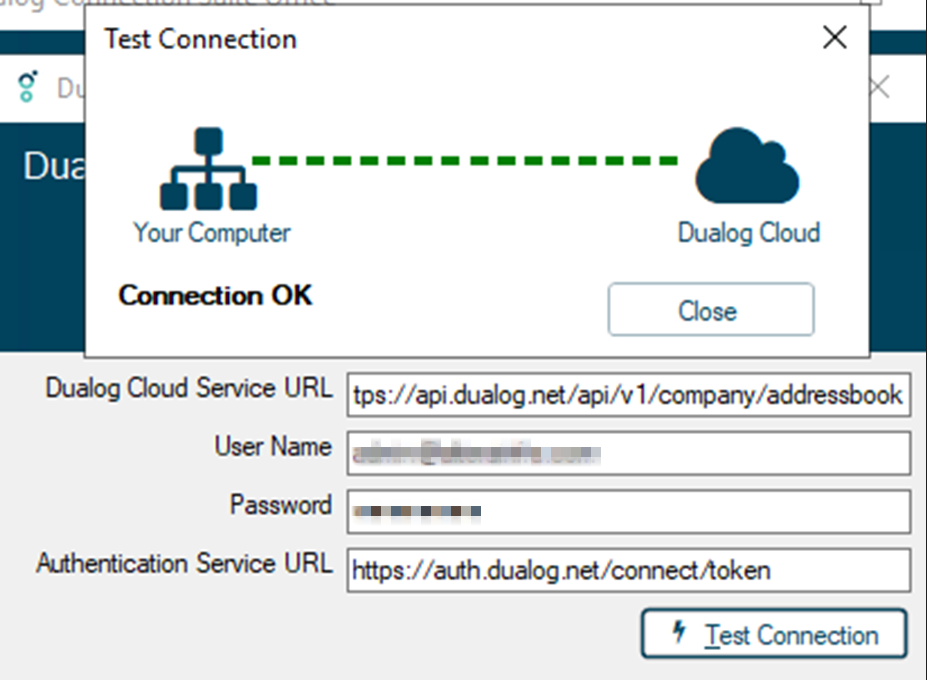This screenshot has height=680, width=927.
Task: Click the 'Your Computer' label
Action: 212,232
